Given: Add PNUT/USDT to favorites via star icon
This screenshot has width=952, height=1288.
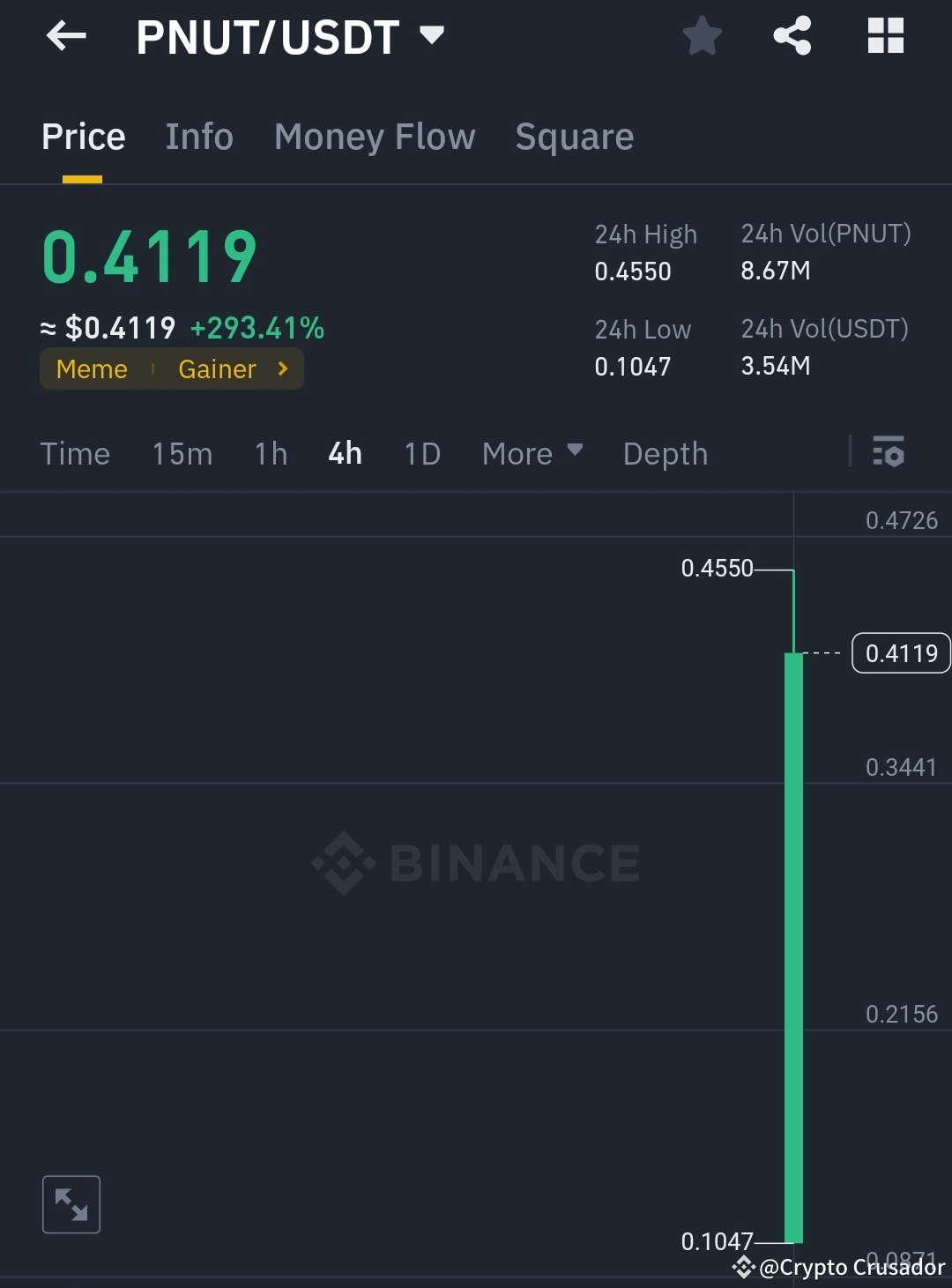Looking at the screenshot, I should [702, 35].
